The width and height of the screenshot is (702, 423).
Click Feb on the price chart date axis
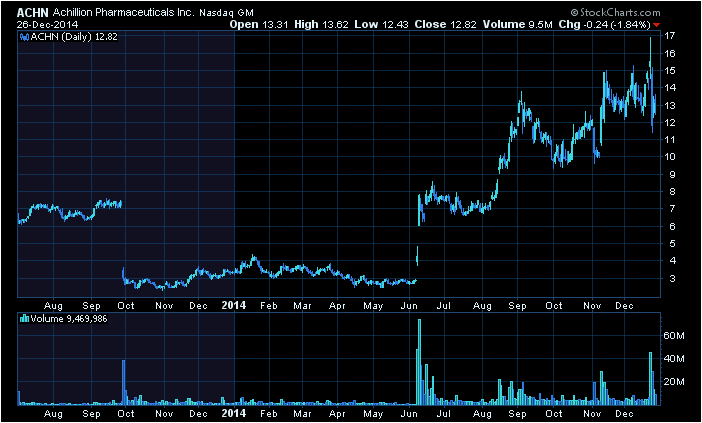269,306
